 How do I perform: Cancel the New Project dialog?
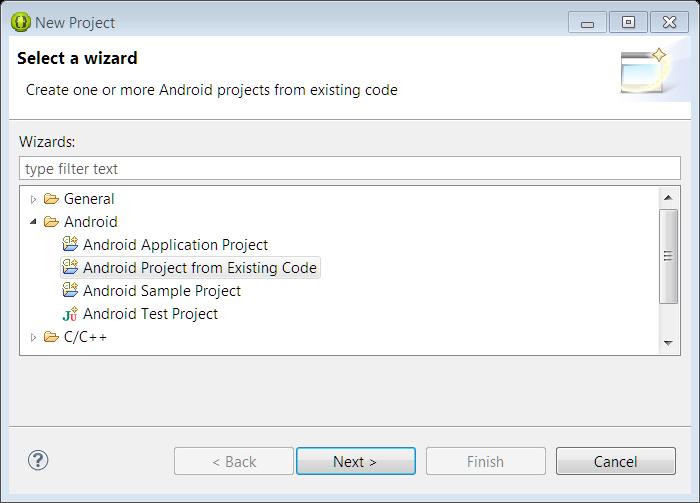click(616, 461)
